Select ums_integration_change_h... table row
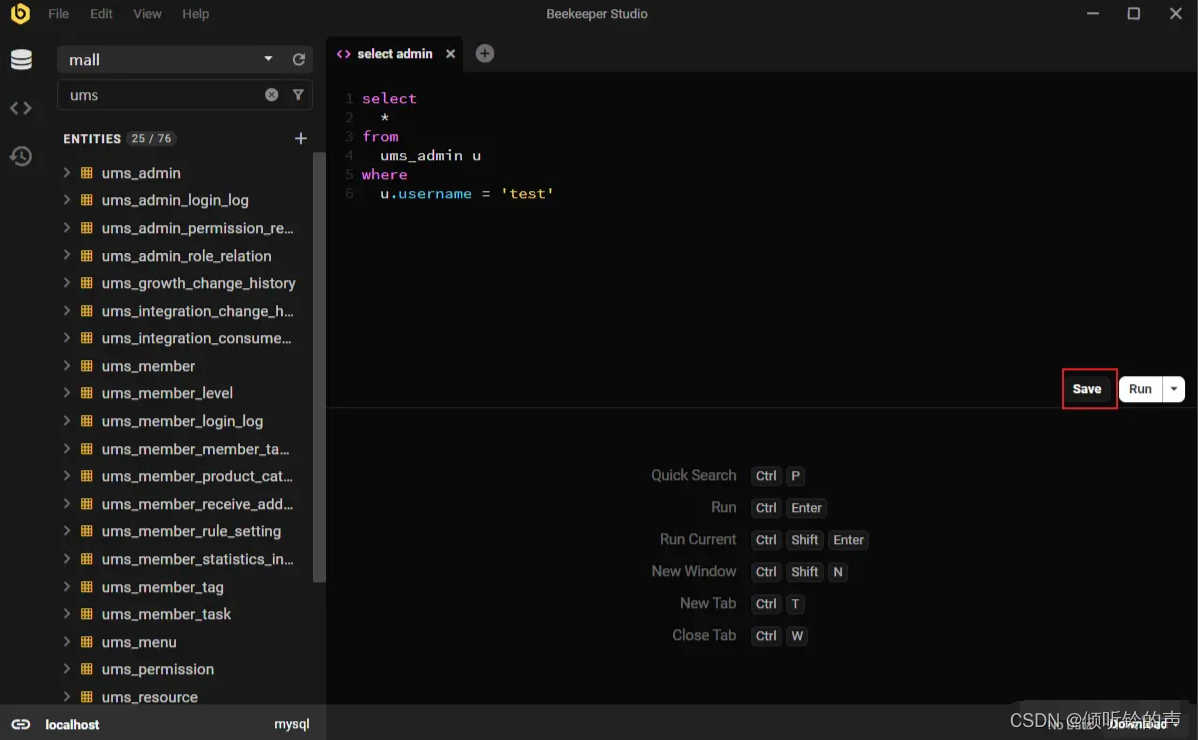Viewport: 1198px width, 740px height. click(186, 311)
